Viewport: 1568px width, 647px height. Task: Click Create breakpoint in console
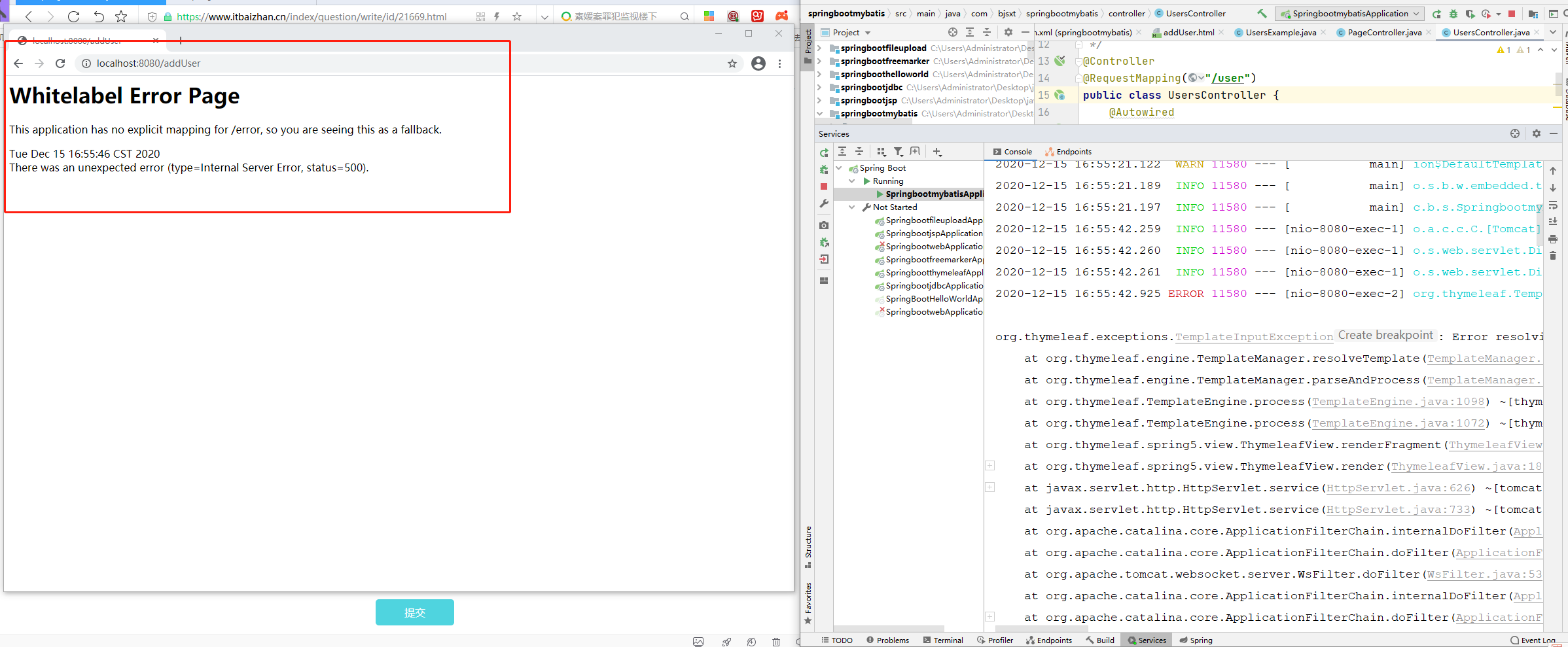click(1385, 336)
